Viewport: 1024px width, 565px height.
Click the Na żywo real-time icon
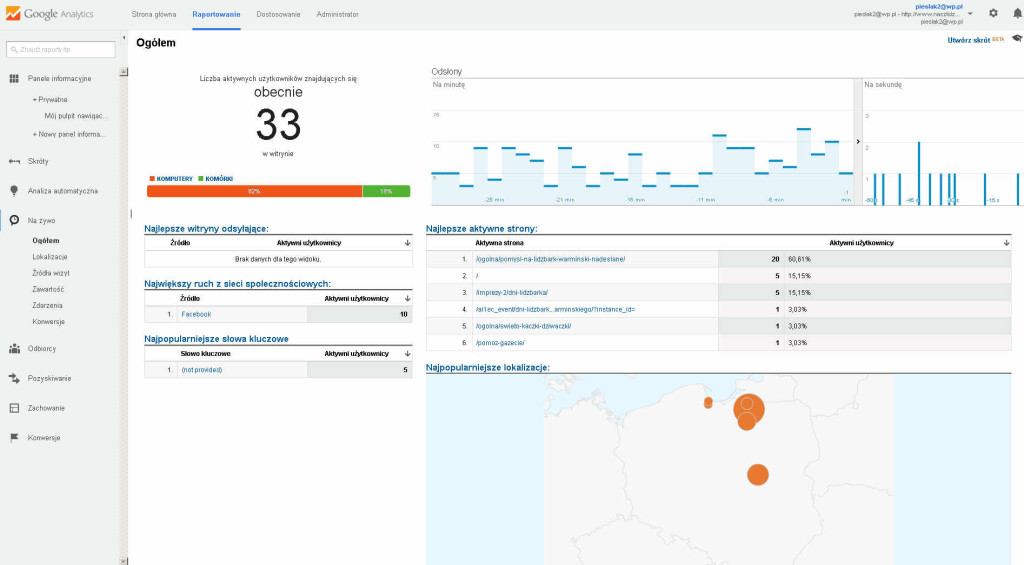[14, 220]
